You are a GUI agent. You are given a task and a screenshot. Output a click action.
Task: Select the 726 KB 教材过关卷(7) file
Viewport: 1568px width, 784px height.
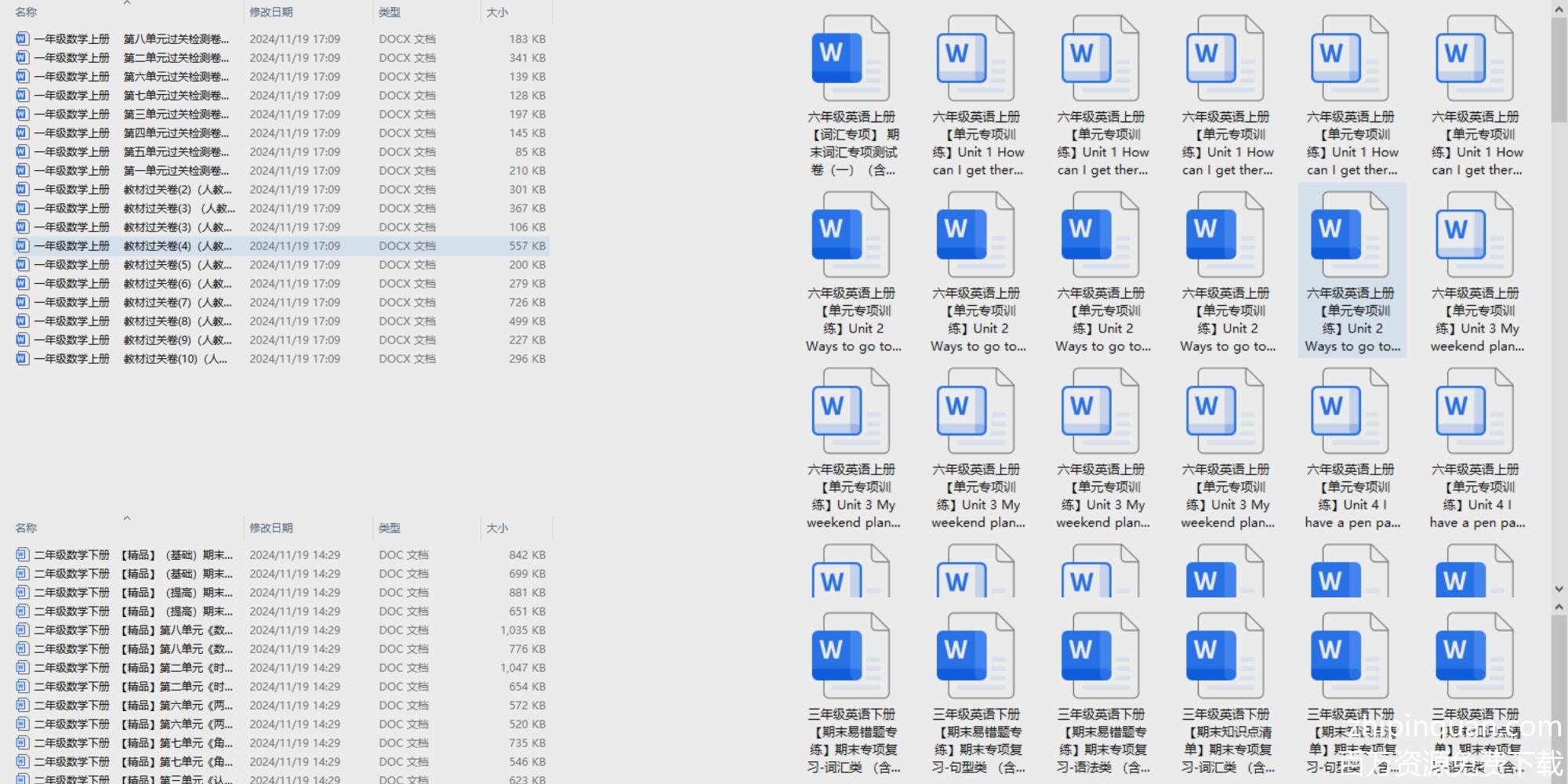[176, 303]
